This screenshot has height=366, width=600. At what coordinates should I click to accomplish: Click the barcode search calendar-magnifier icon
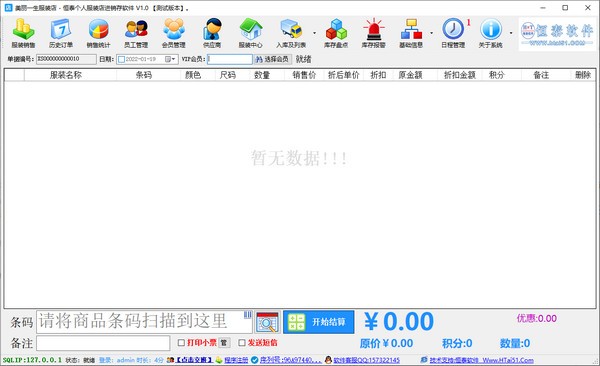point(267,322)
